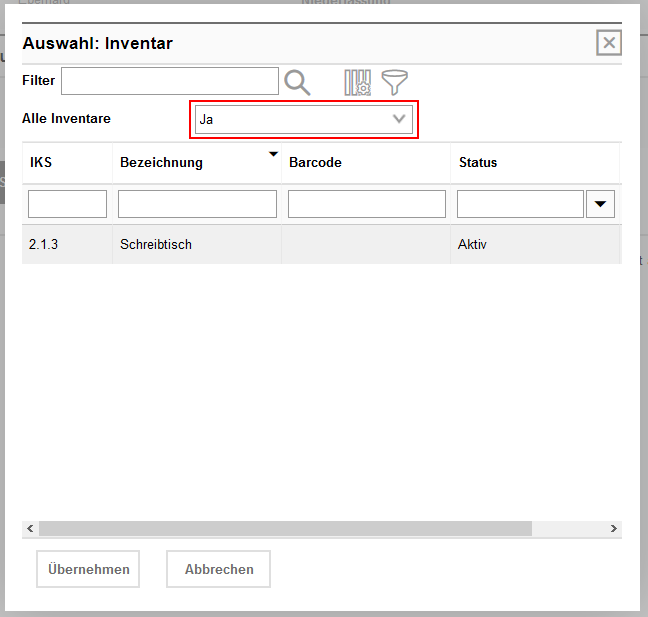The width and height of the screenshot is (648, 617).
Task: Click the horizontal scrollbar right arrow
Action: (614, 528)
